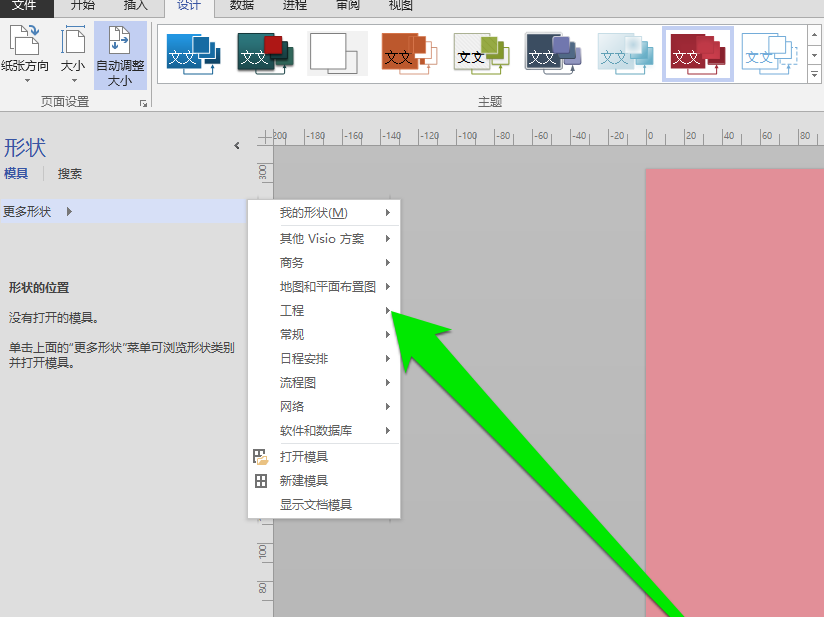Open the 页面设置 dialog launcher
The width and height of the screenshot is (824, 617).
point(144,101)
